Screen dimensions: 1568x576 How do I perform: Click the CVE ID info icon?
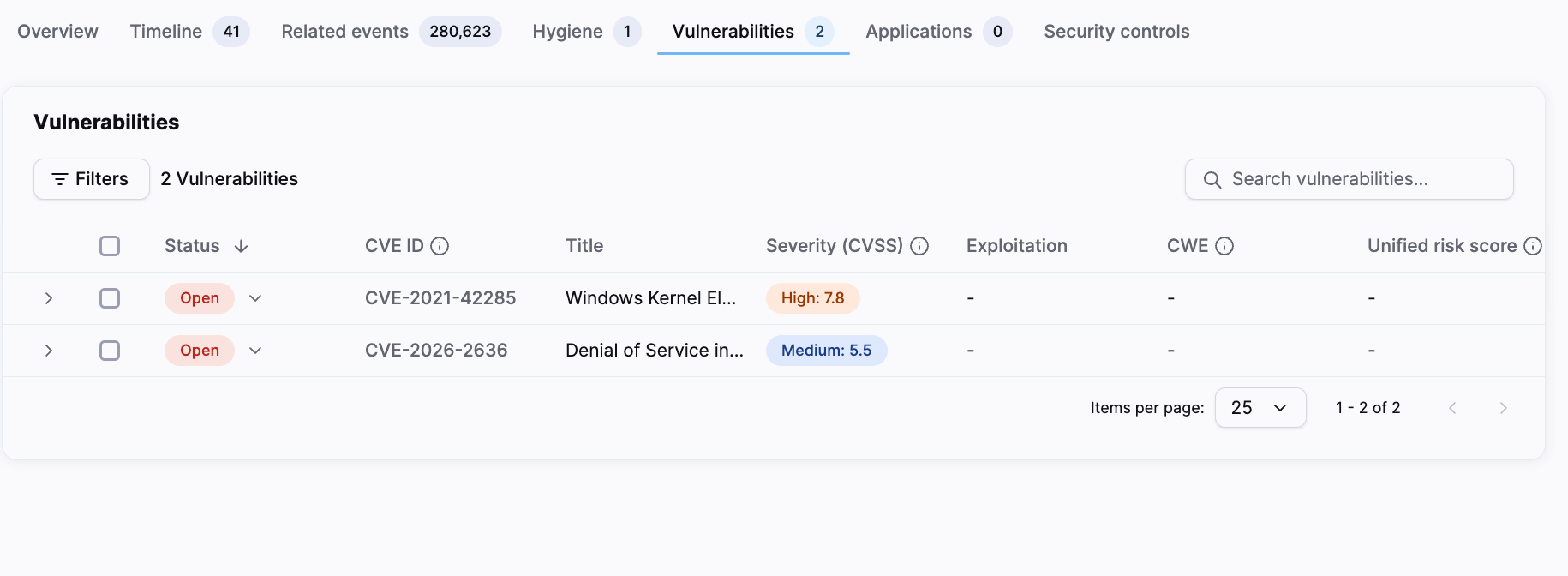click(440, 246)
